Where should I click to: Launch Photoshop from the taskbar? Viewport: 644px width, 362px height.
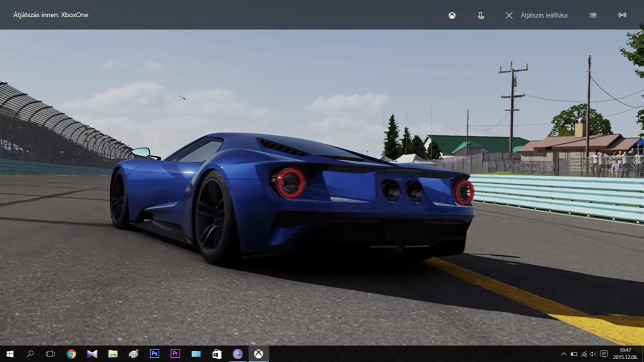pos(154,354)
